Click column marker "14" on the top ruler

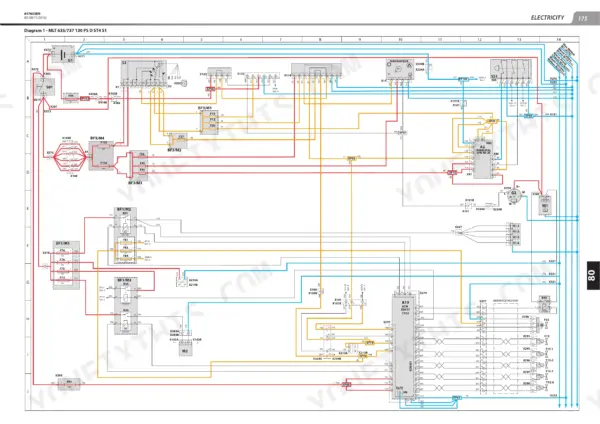559,39
